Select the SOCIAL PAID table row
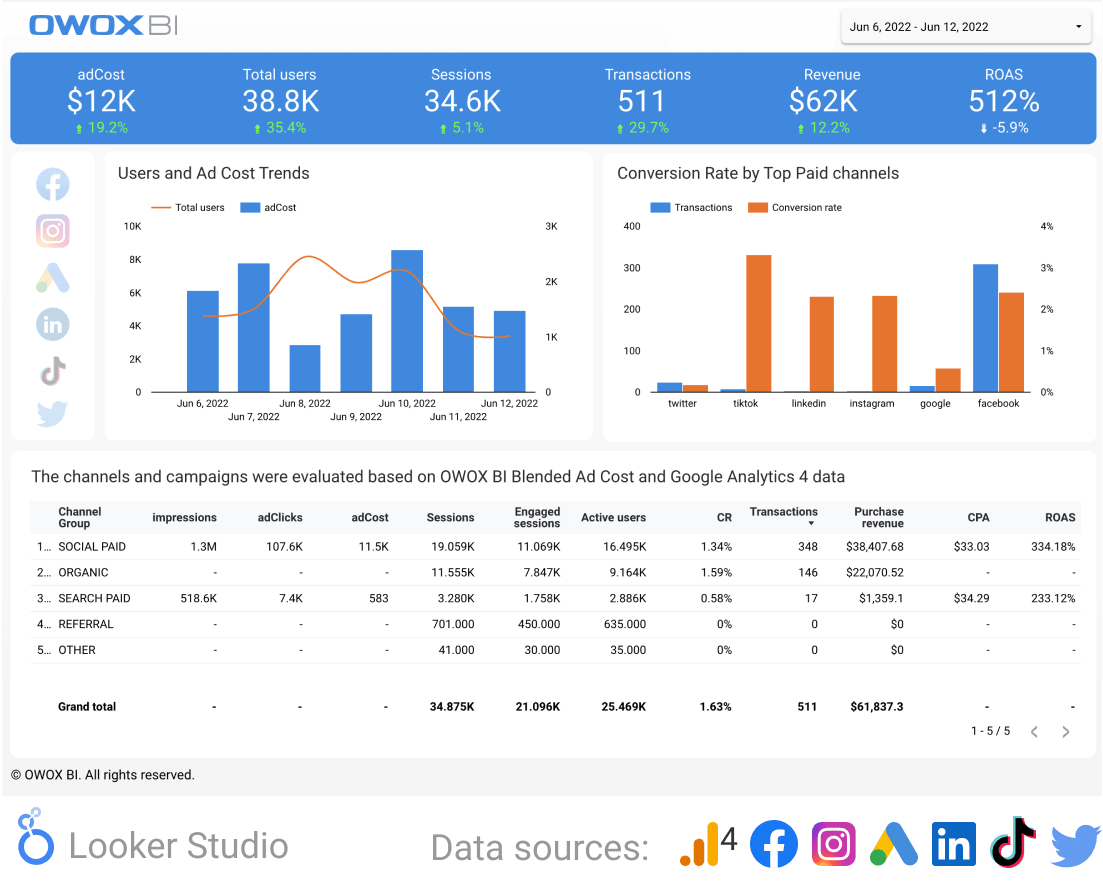Screen dimensions: 1103x884 92,547
